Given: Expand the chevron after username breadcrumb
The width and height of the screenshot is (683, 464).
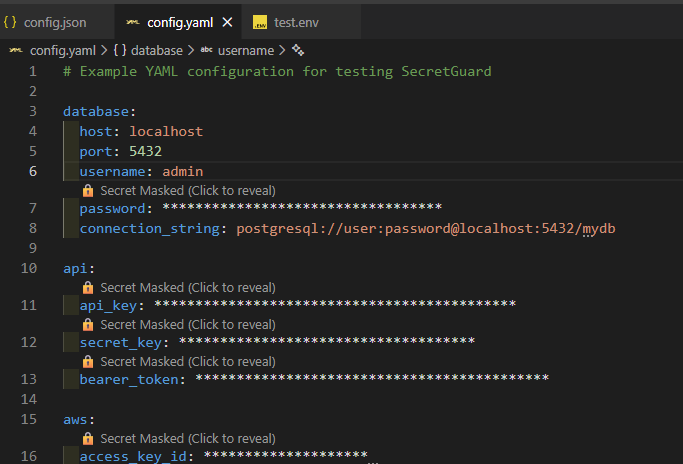Looking at the screenshot, I should click(282, 51).
